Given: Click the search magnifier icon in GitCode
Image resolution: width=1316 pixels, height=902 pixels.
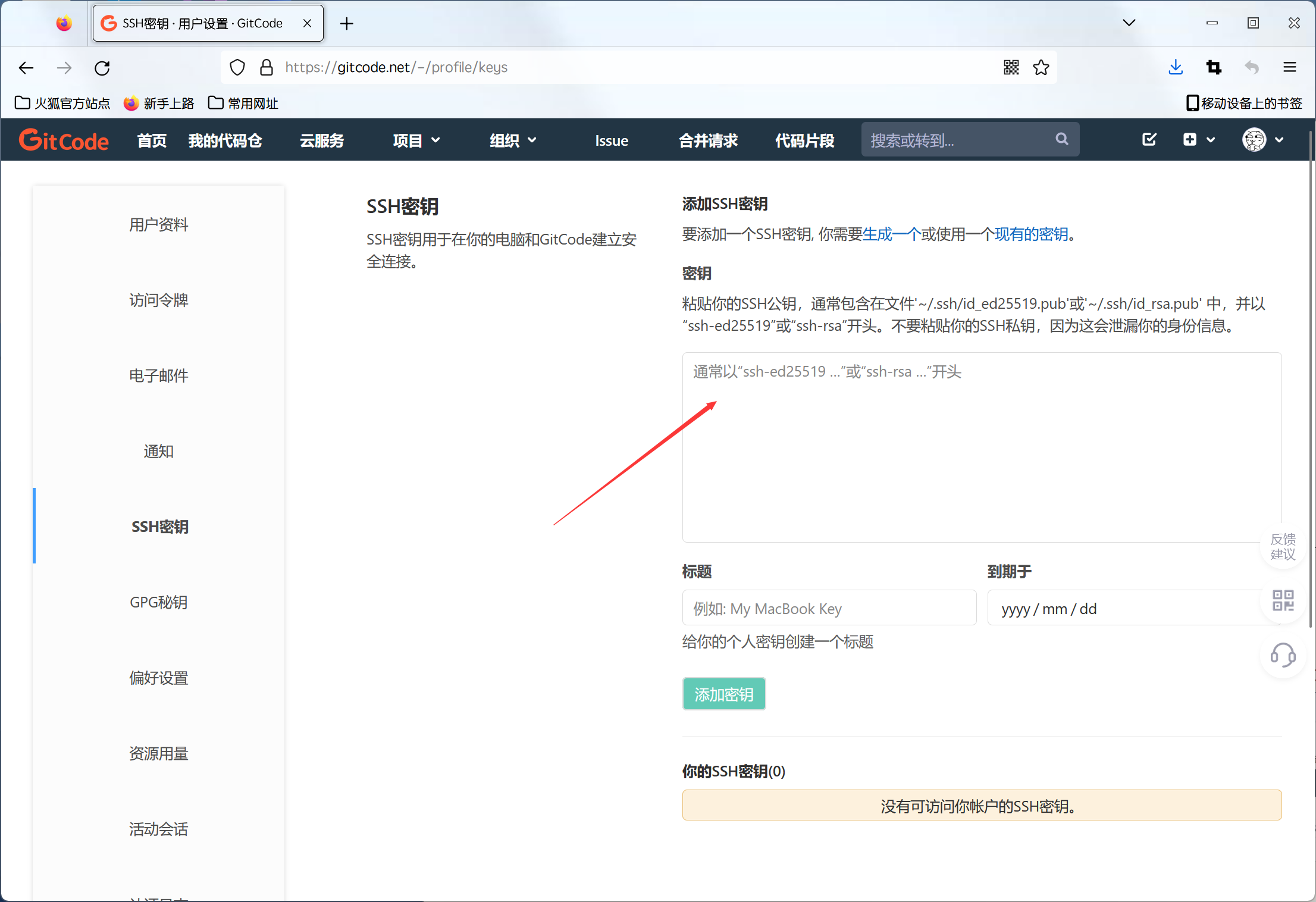Looking at the screenshot, I should coord(1061,139).
